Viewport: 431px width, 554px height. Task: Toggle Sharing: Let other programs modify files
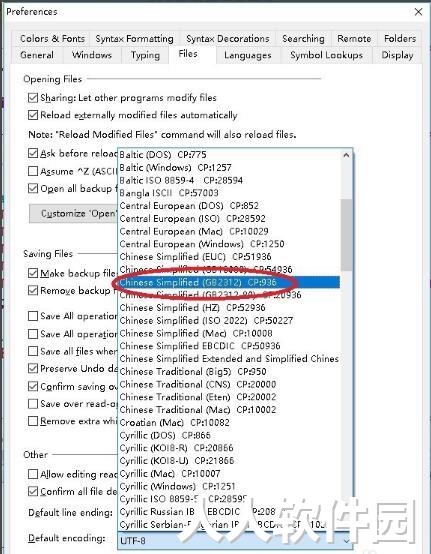[33, 98]
